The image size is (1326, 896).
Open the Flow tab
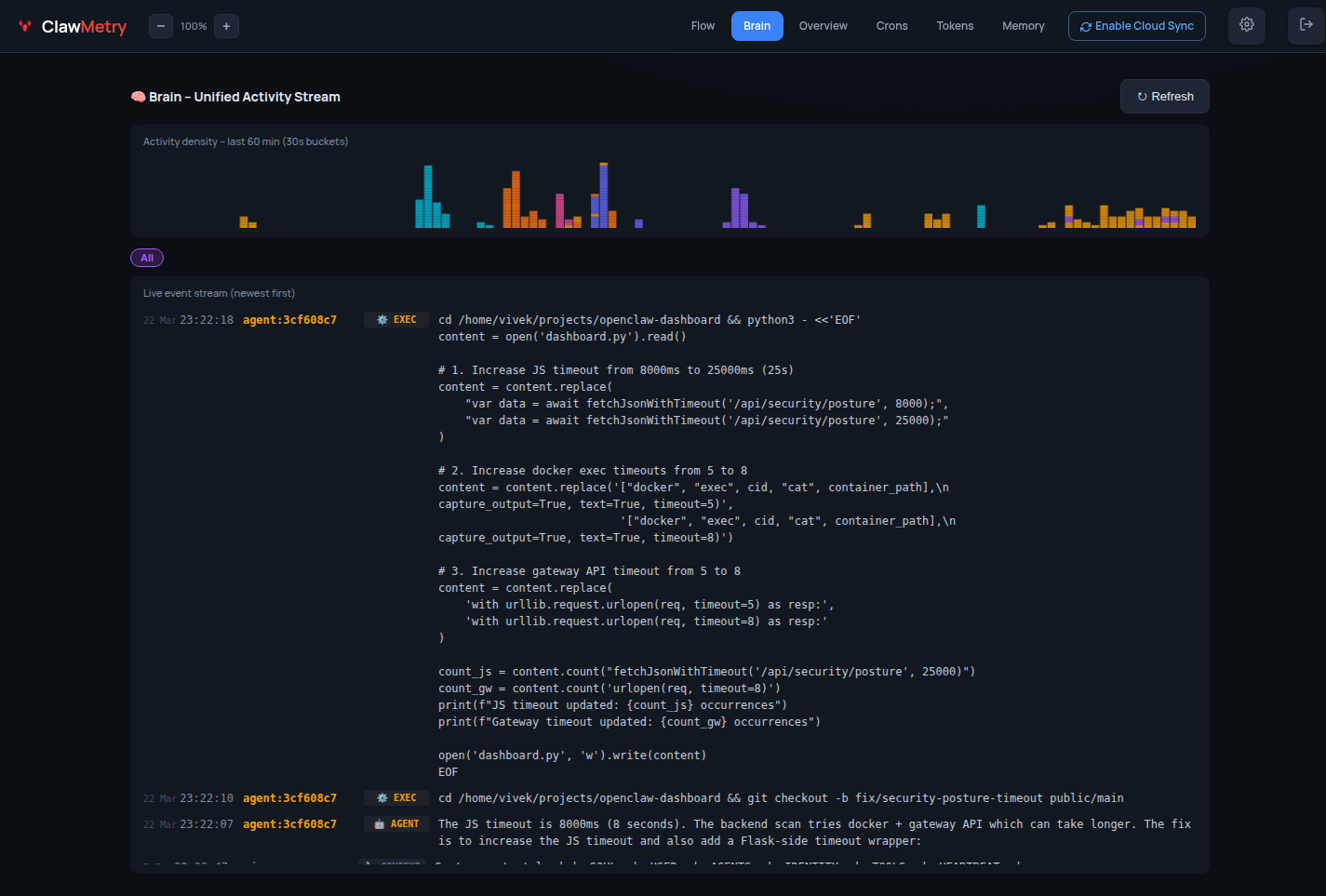click(x=703, y=26)
